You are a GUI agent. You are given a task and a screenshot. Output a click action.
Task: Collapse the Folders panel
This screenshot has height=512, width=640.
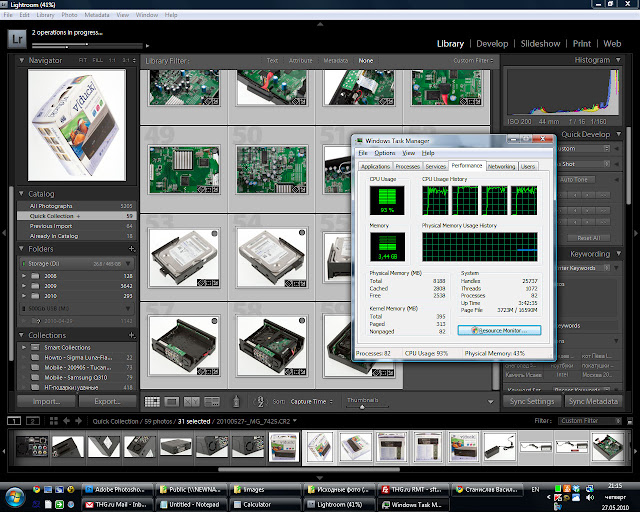[21, 248]
